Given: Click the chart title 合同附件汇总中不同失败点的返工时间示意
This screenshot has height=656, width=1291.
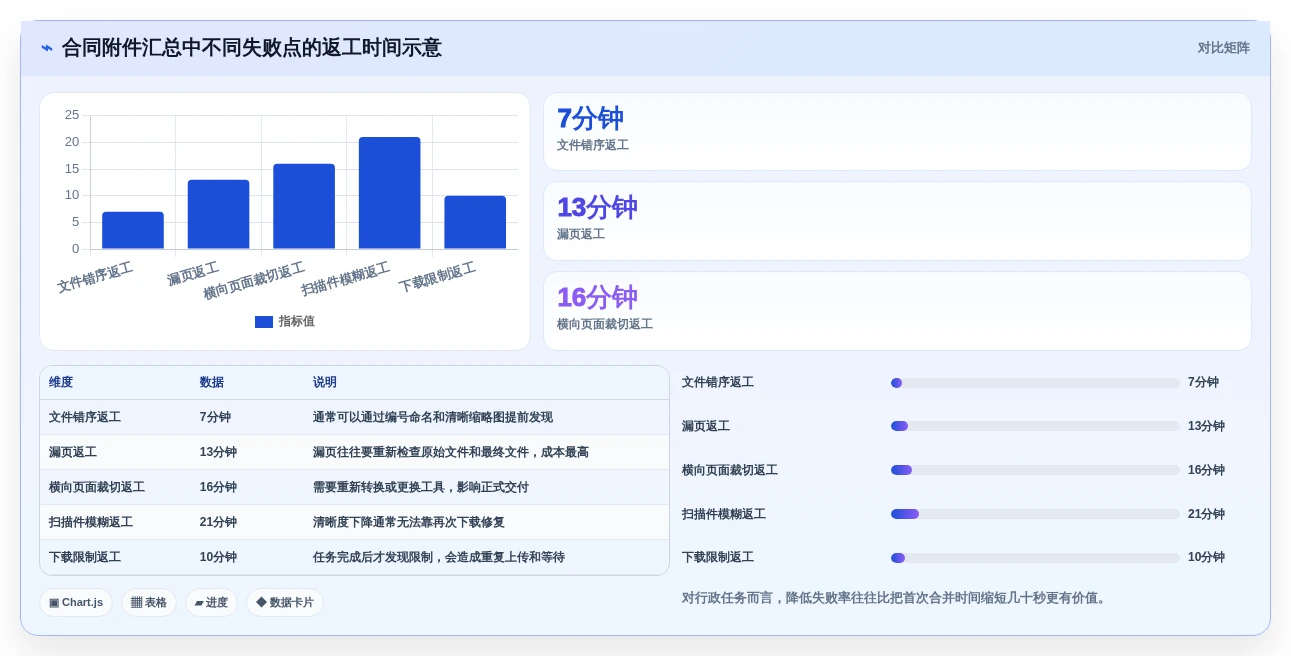Looking at the screenshot, I should pyautogui.click(x=251, y=48).
